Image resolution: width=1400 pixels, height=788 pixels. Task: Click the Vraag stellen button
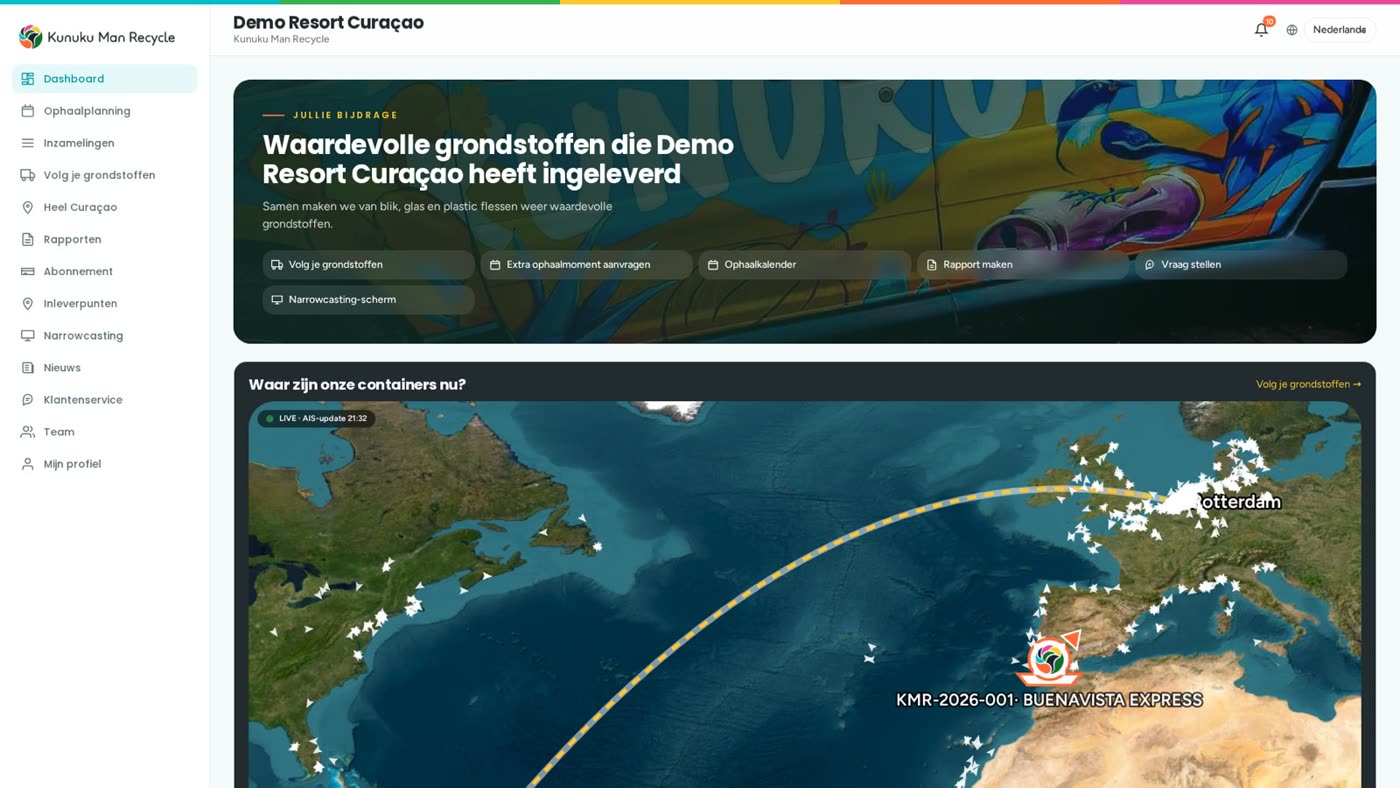tap(1240, 265)
